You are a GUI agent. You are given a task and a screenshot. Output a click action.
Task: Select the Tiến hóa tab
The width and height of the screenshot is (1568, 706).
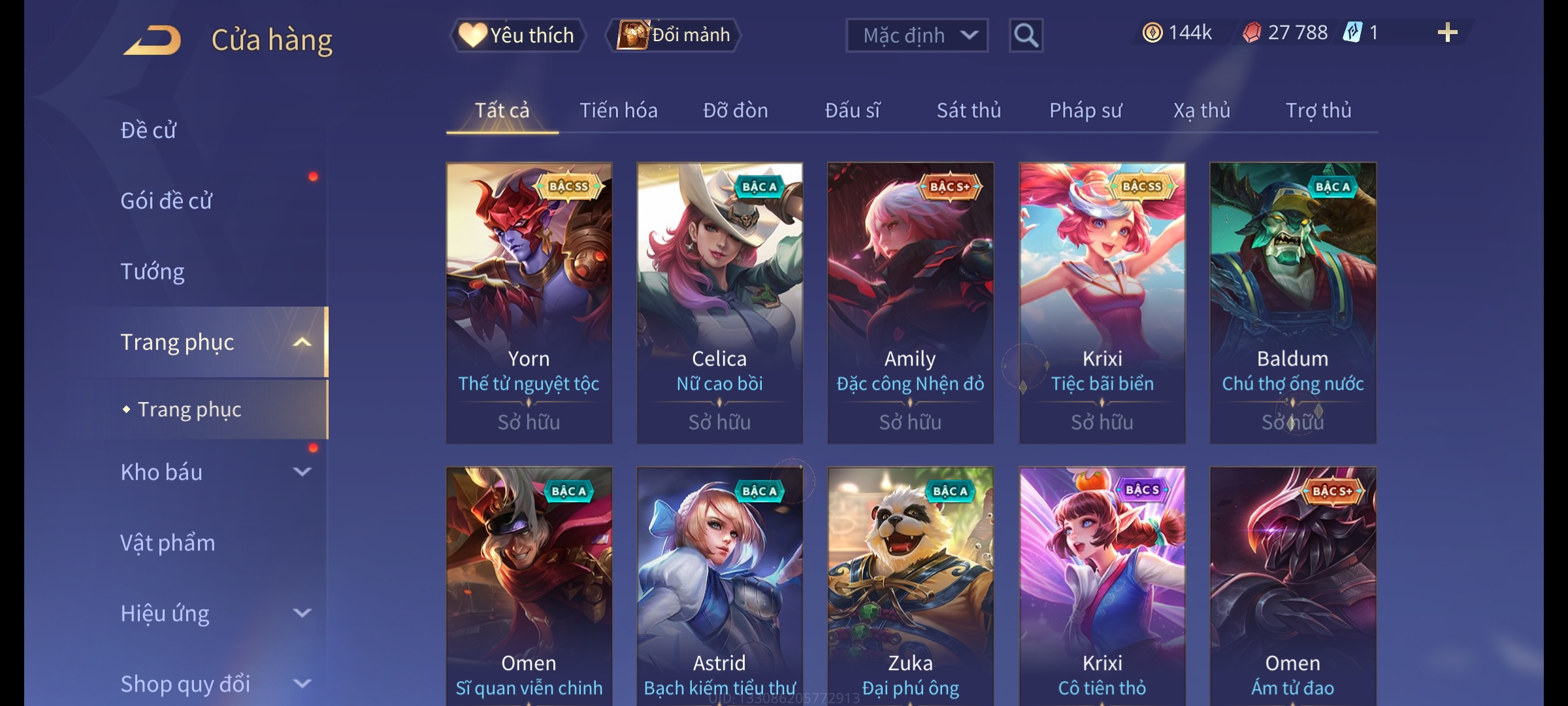618,110
